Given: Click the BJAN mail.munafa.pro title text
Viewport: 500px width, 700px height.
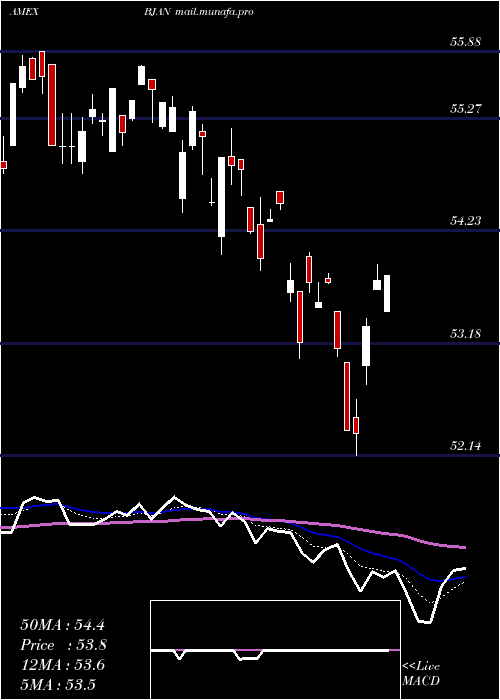Looking at the screenshot, I should (x=199, y=12).
